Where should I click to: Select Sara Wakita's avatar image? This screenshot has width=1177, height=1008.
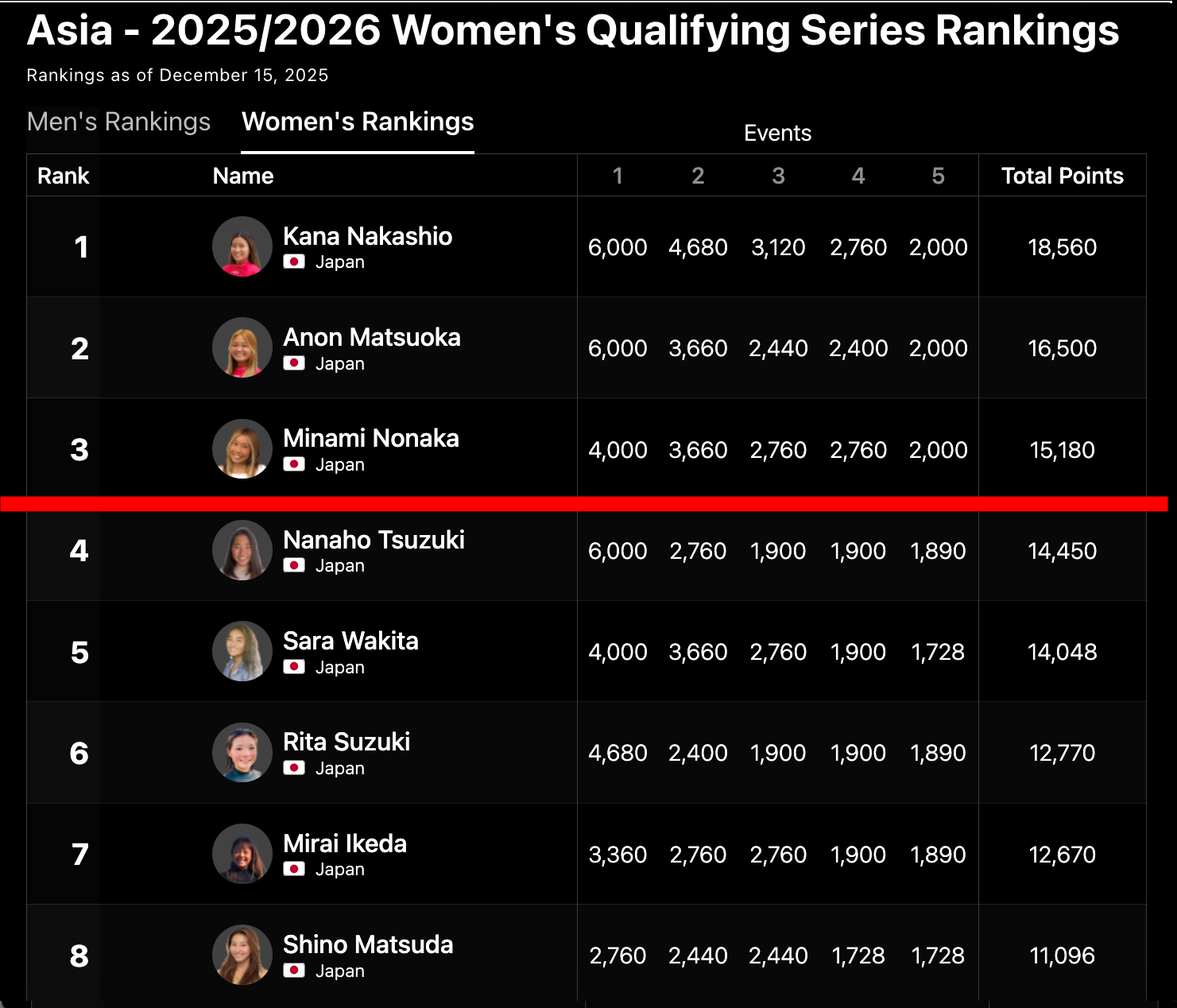point(242,651)
